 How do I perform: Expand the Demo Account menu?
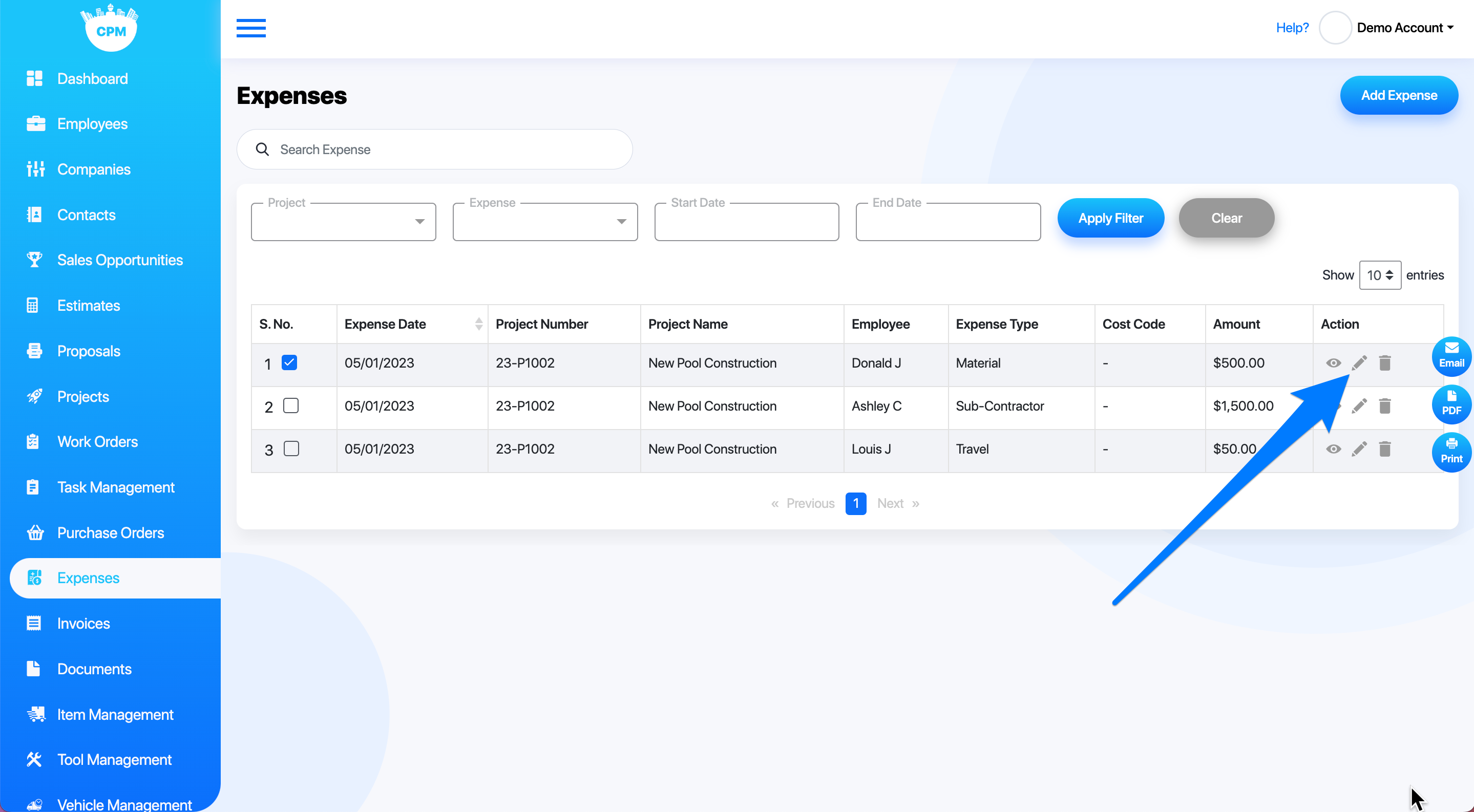pyautogui.click(x=1405, y=28)
